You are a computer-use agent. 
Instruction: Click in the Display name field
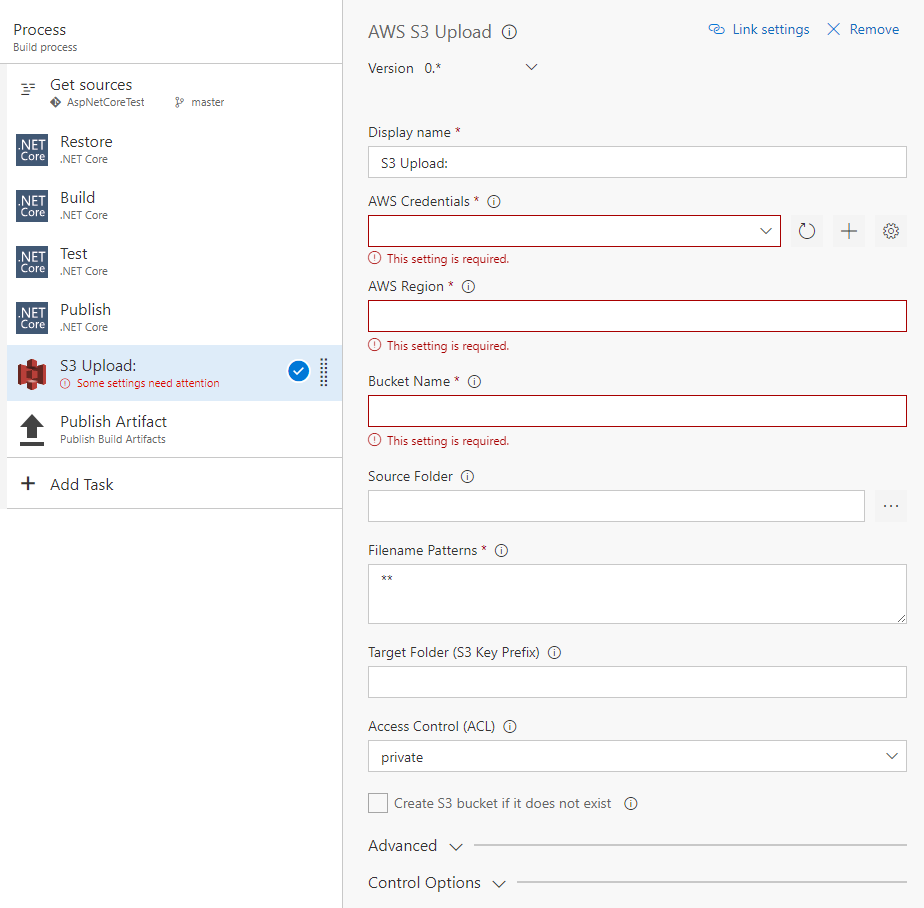(637, 162)
